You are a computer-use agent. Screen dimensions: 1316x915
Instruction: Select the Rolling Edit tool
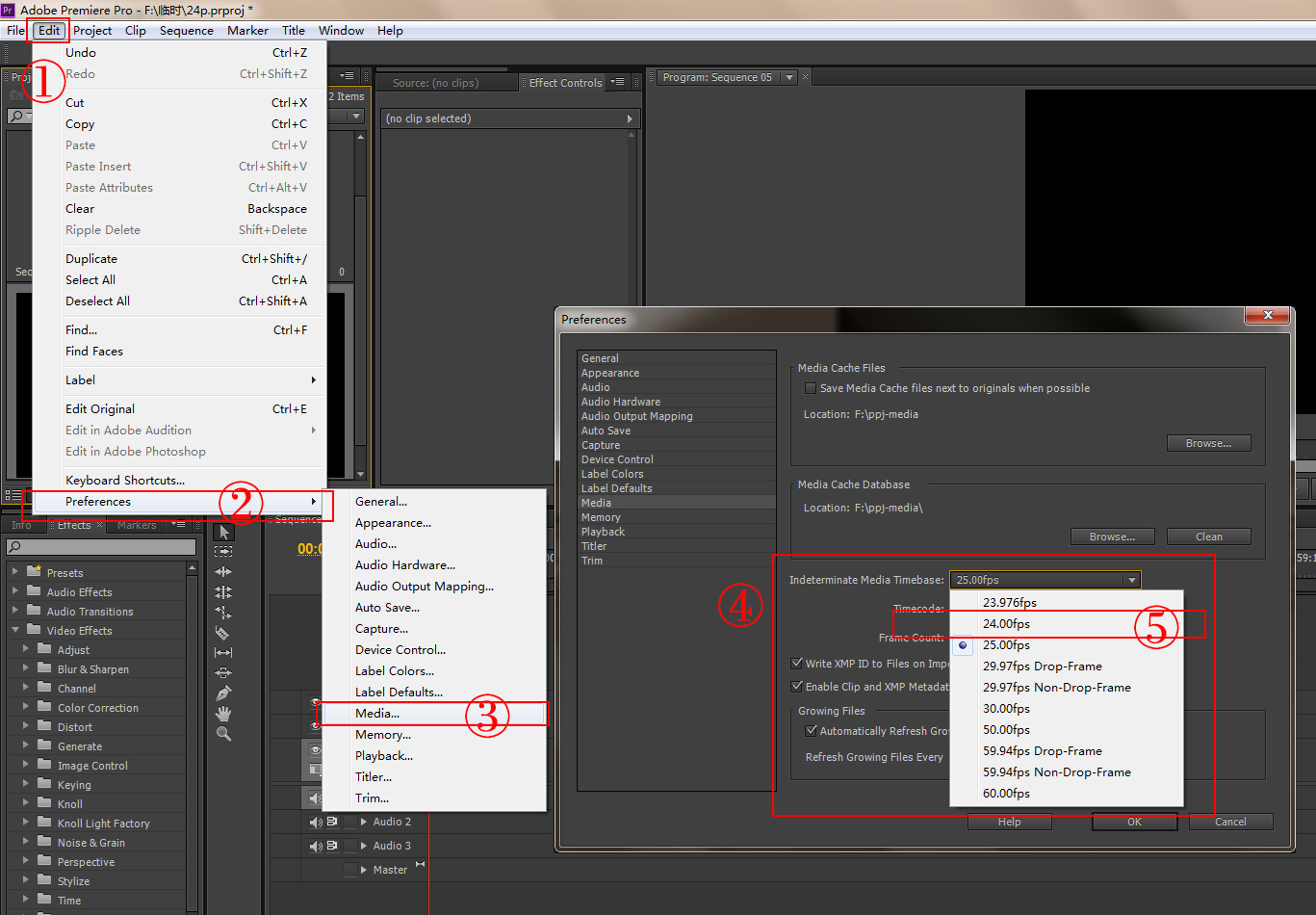(223, 592)
